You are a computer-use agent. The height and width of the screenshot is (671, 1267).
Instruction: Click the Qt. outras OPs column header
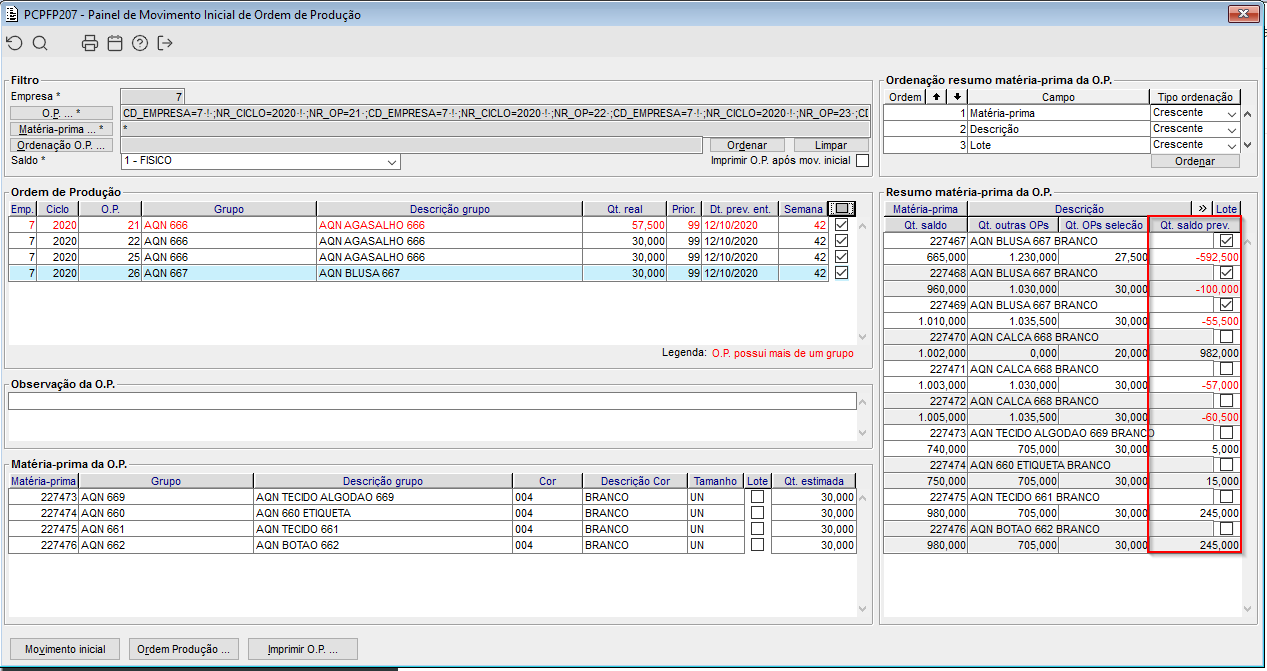(x=1013, y=225)
